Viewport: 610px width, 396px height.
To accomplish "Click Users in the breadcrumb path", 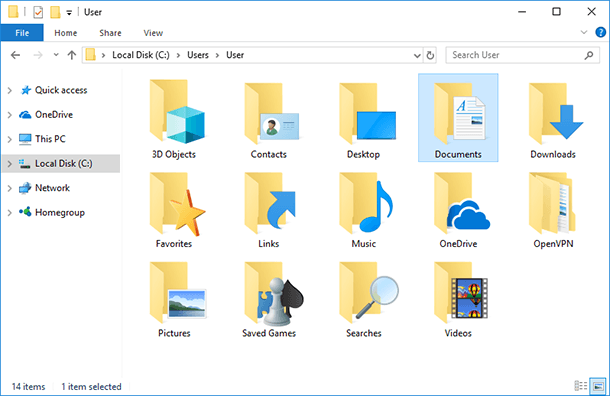I will click(198, 55).
